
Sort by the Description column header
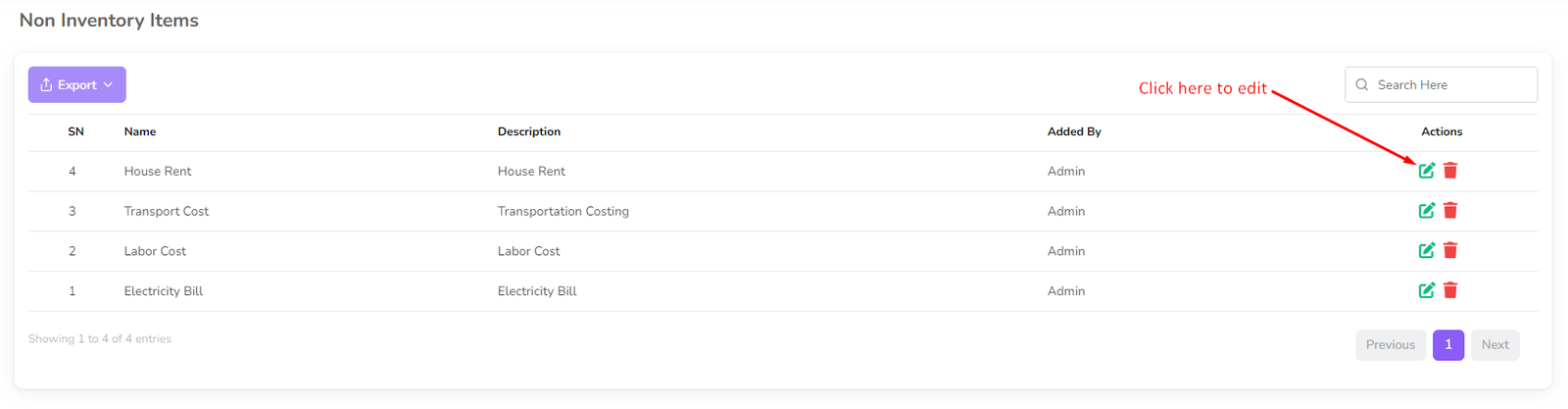(x=529, y=131)
